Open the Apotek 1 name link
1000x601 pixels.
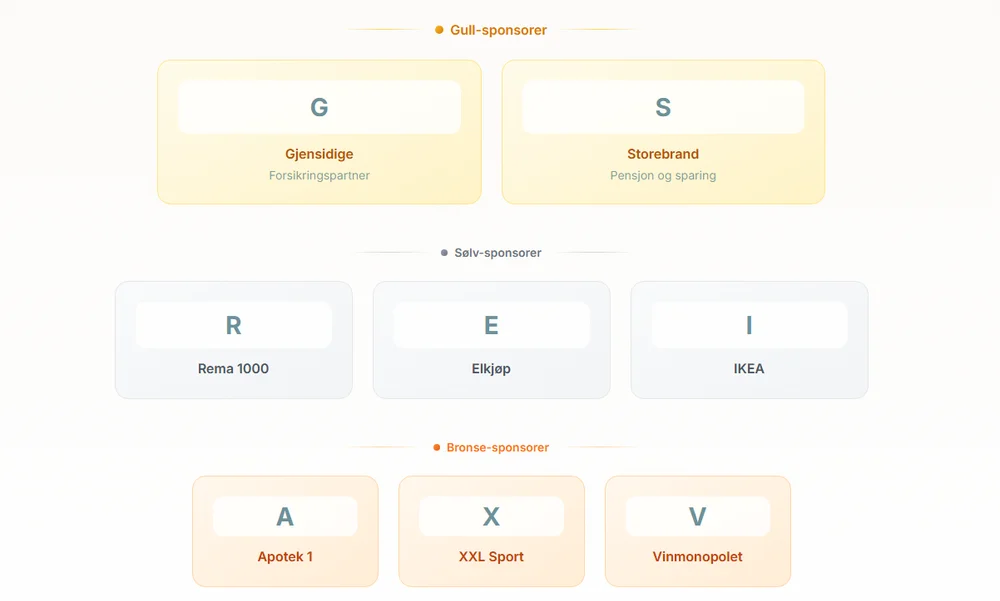pyautogui.click(x=285, y=556)
